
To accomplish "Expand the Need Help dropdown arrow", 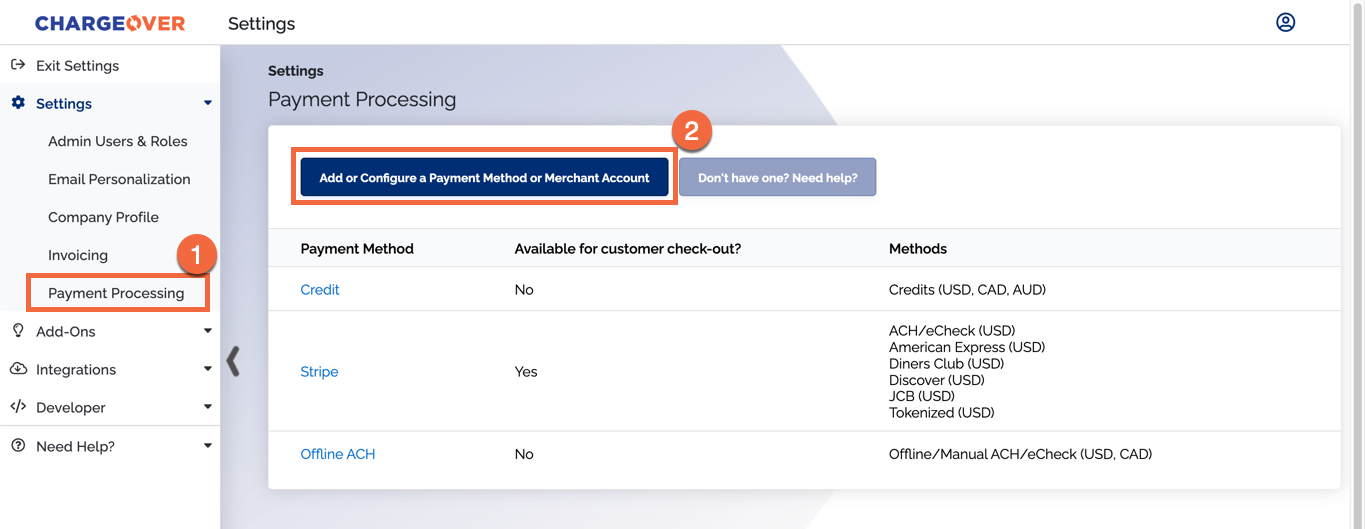I will [208, 446].
